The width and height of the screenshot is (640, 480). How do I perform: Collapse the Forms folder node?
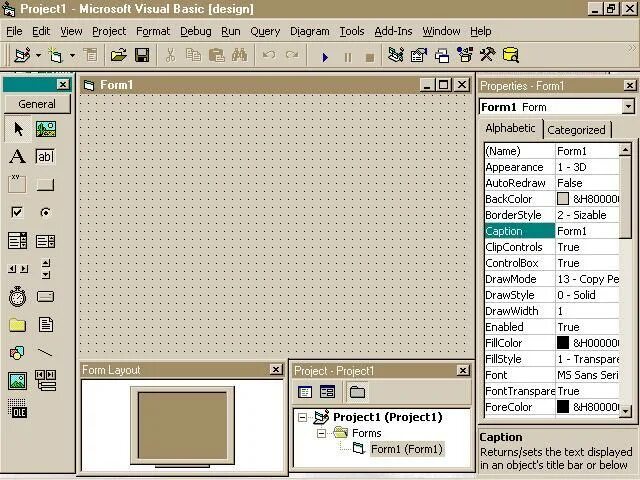pyautogui.click(x=322, y=433)
